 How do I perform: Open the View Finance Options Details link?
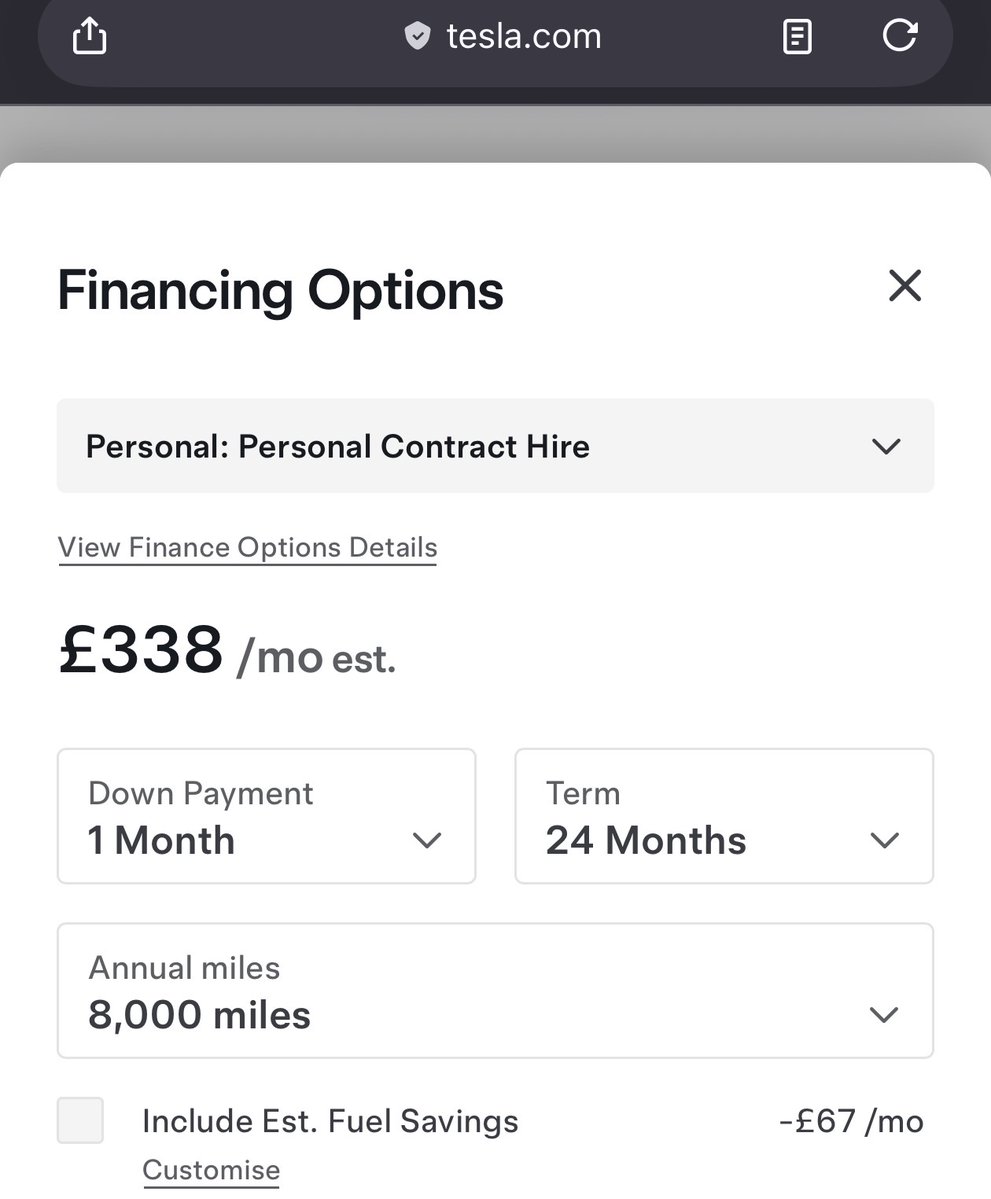point(248,548)
